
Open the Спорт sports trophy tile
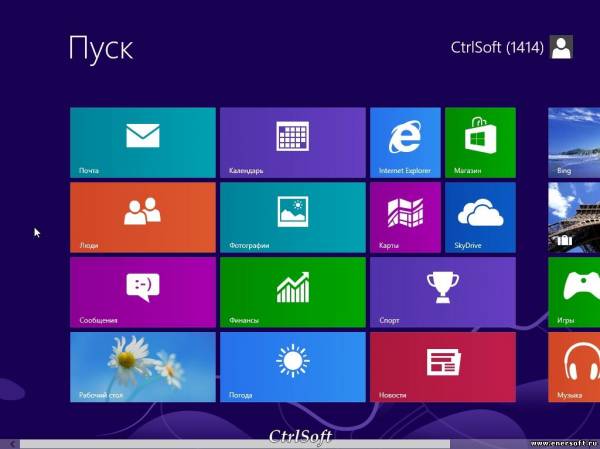coord(443,292)
